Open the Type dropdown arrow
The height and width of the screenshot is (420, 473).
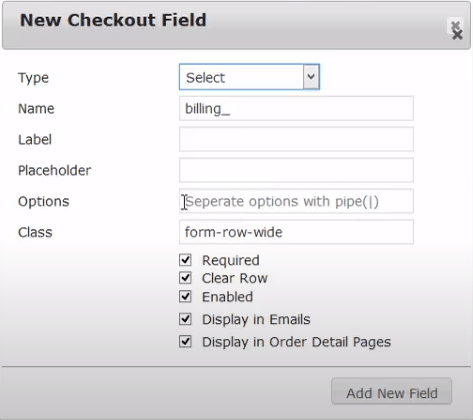point(311,77)
